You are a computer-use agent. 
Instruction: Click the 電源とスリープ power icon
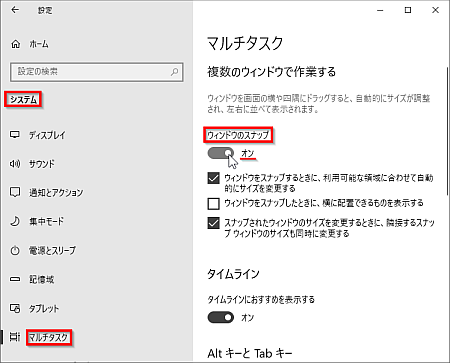pos(15,250)
